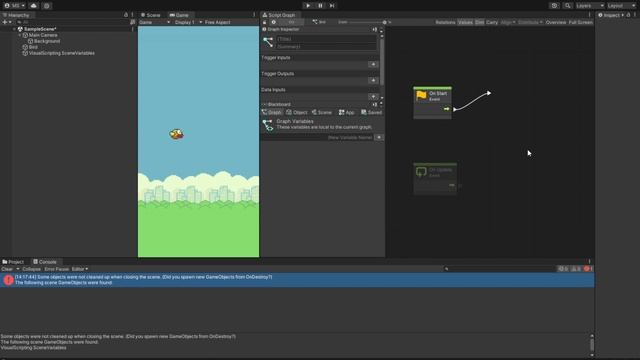Open the Distribute dropdown
This screenshot has width=640, height=360.
click(x=530, y=22)
